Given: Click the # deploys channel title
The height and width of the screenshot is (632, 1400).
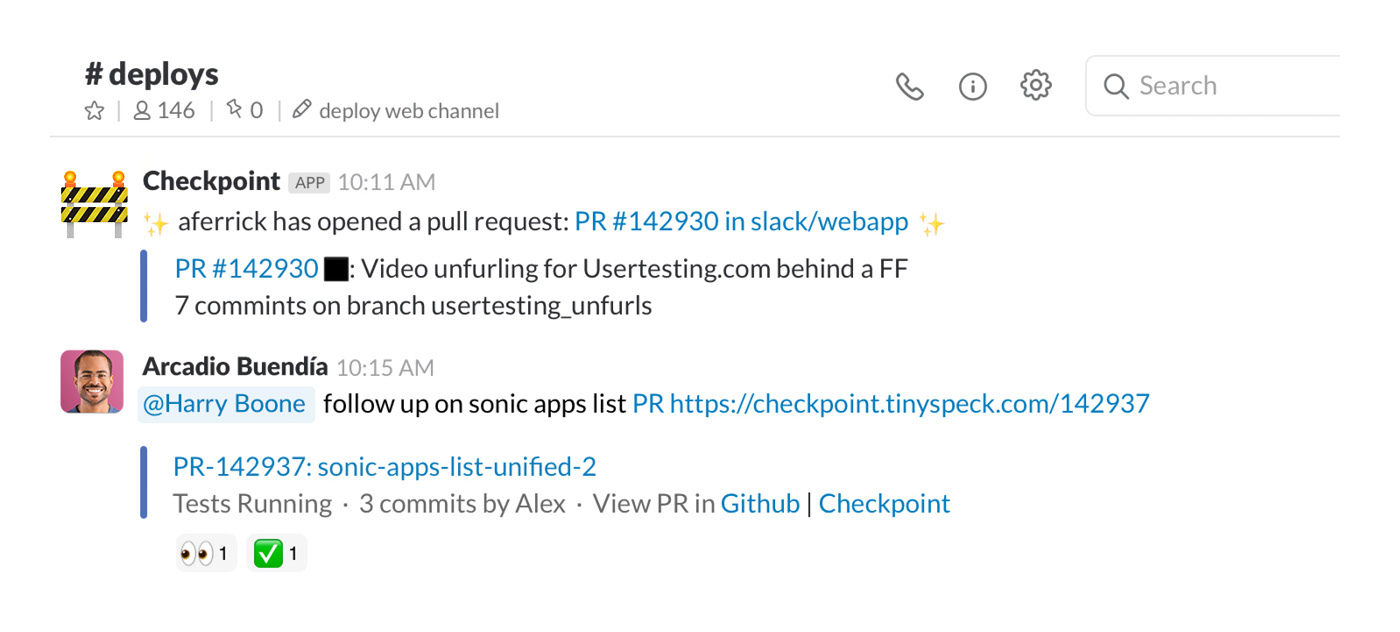Looking at the screenshot, I should pos(152,74).
